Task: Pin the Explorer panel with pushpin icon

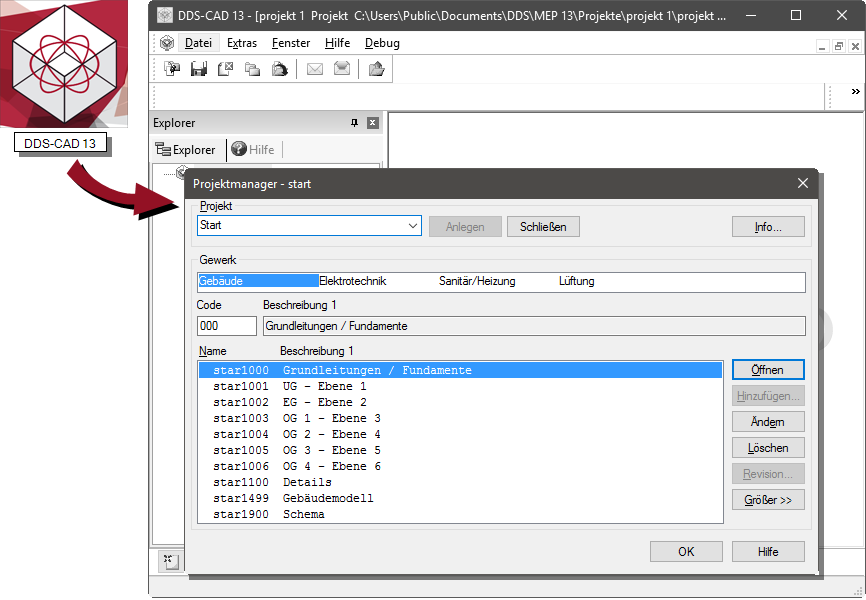Action: [354, 123]
